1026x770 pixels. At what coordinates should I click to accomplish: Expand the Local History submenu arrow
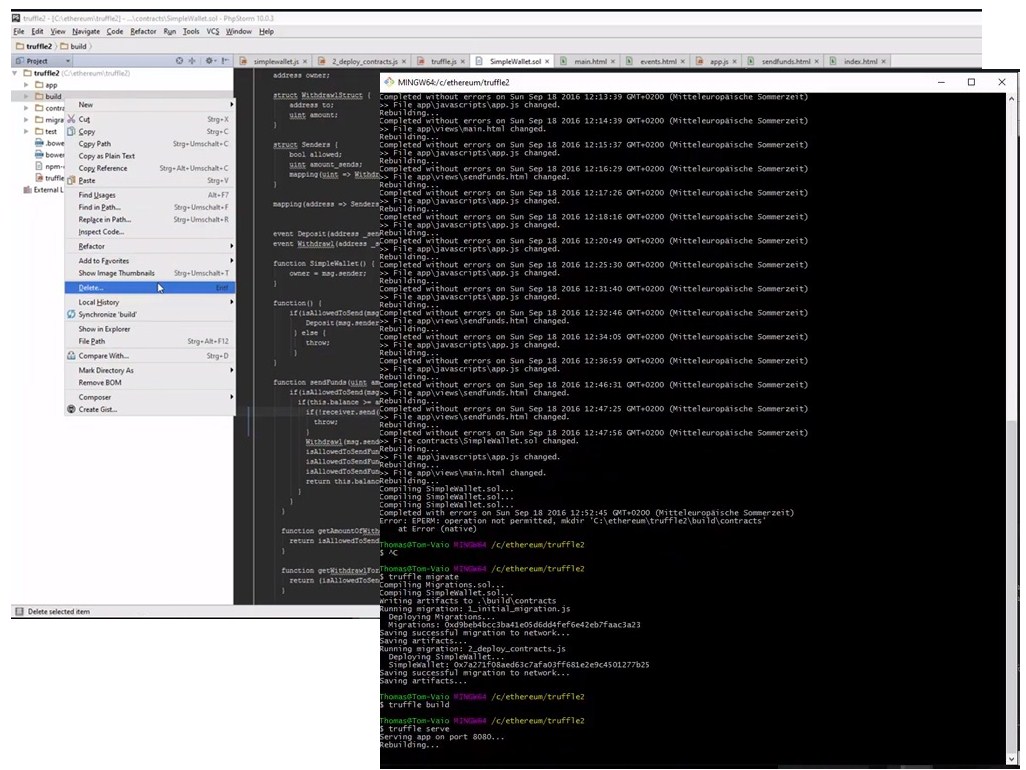coord(231,302)
